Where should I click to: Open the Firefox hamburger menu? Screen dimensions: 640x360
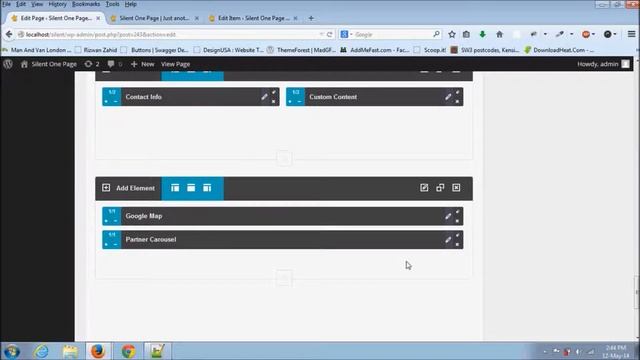[631, 35]
